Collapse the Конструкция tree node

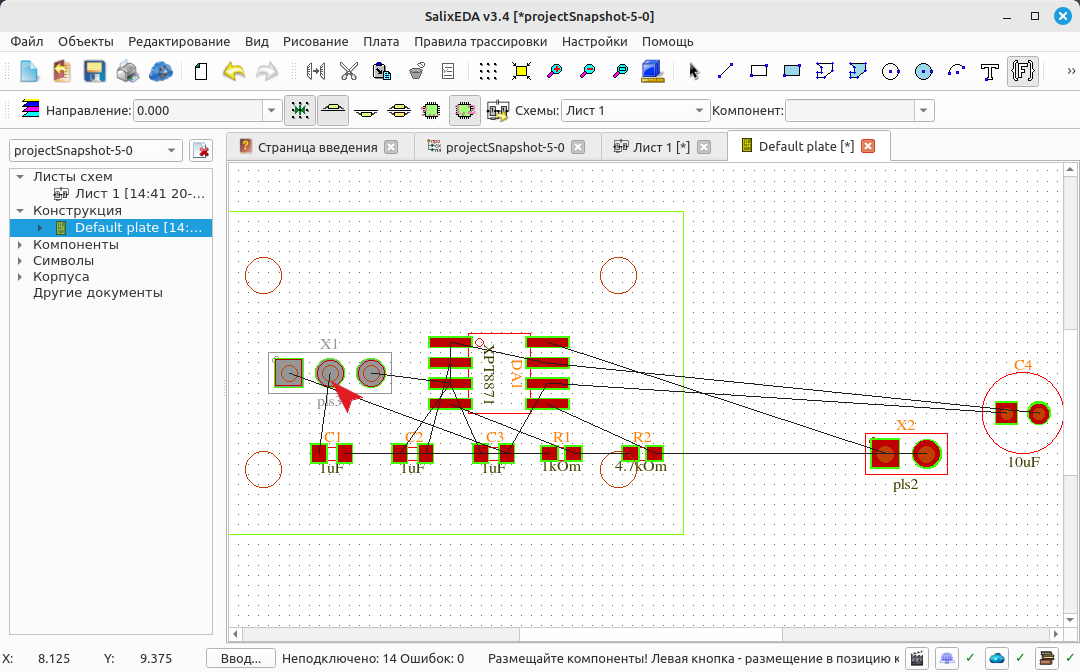(x=20, y=211)
